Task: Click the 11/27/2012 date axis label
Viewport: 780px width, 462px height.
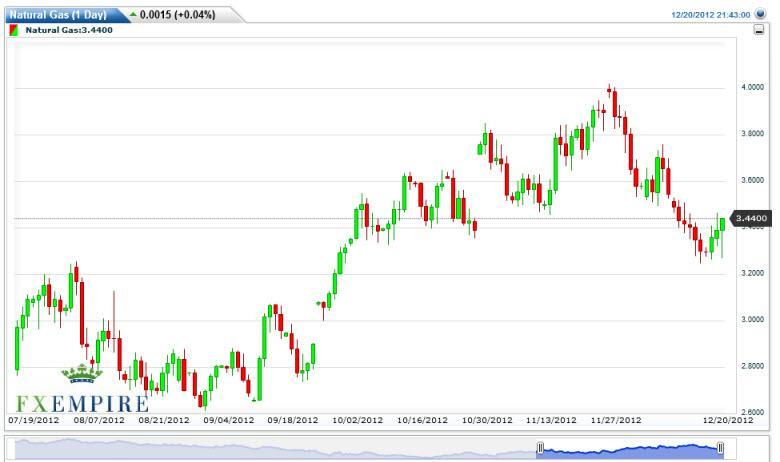Action: (615, 421)
